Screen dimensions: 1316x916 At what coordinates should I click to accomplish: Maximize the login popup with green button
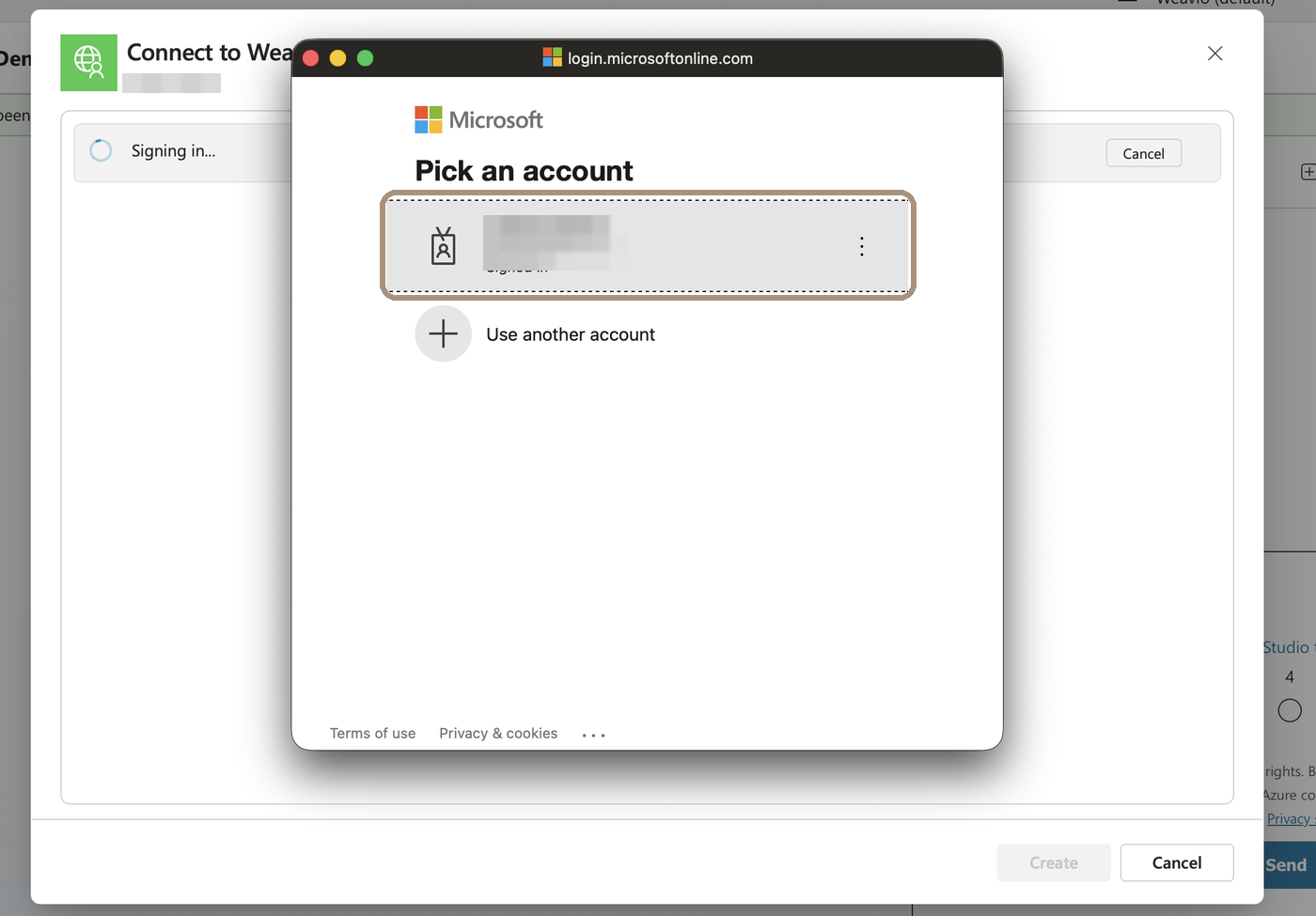click(x=366, y=58)
